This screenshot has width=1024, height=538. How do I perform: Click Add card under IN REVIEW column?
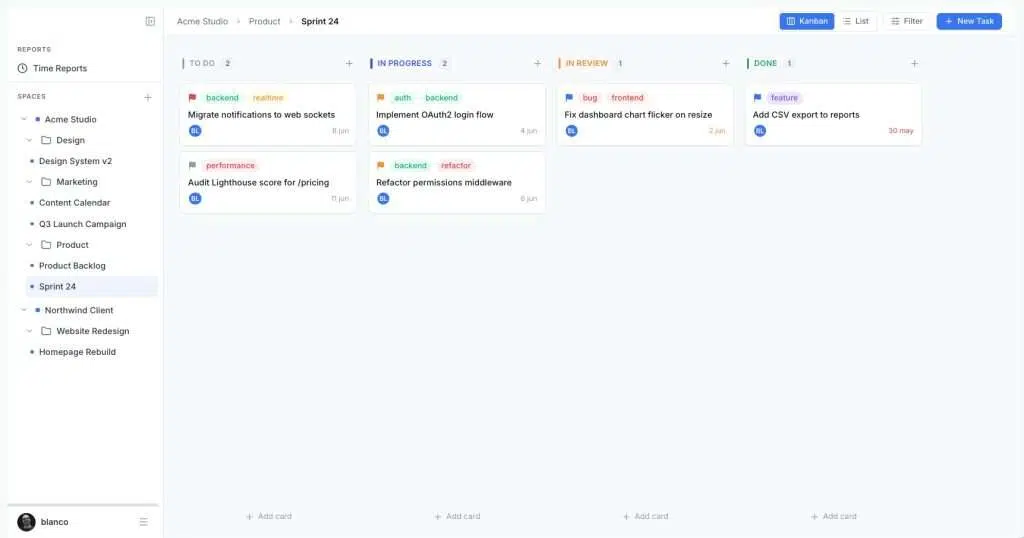pyautogui.click(x=645, y=516)
